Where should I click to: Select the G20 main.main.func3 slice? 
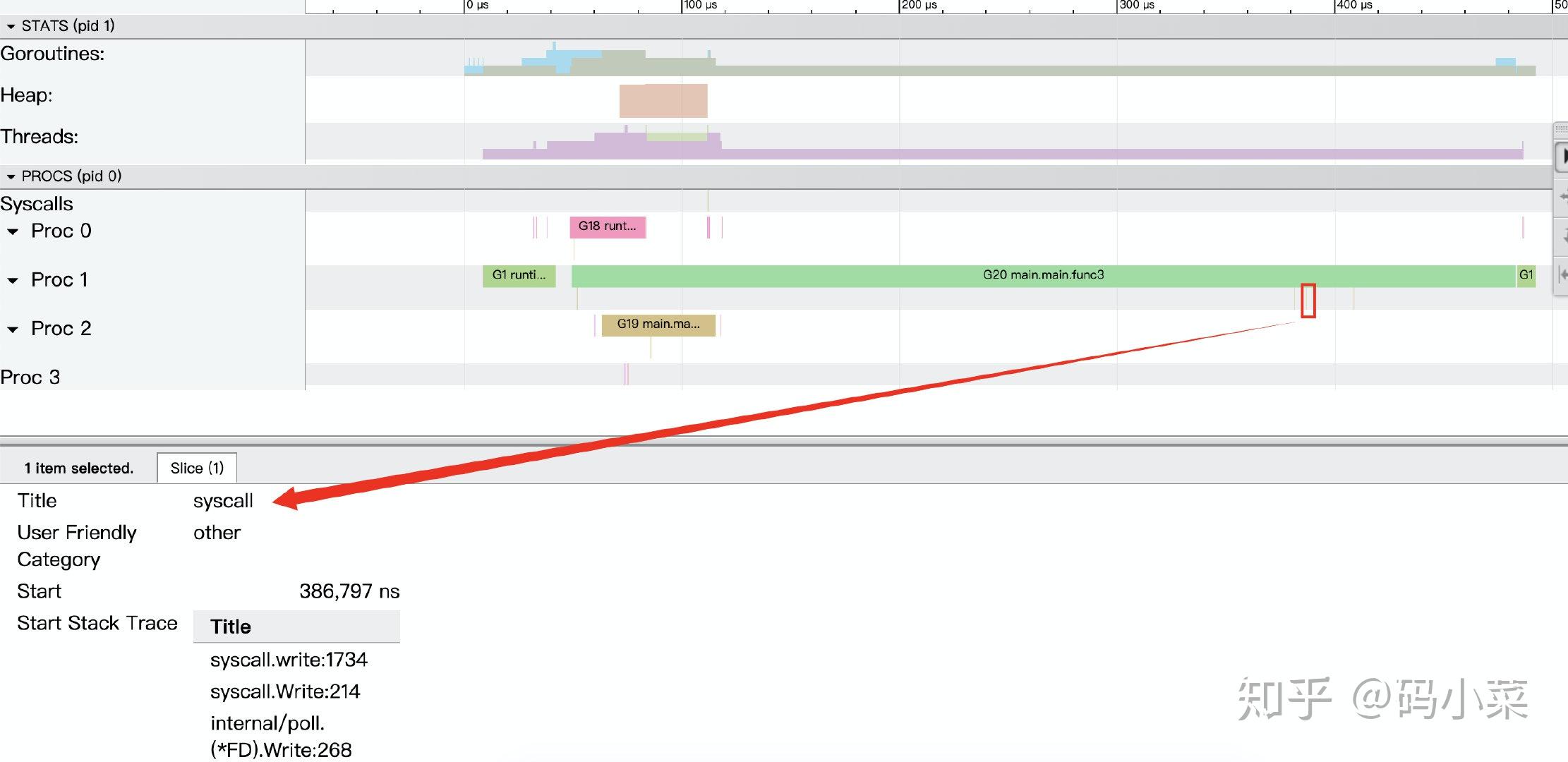coord(1043,275)
